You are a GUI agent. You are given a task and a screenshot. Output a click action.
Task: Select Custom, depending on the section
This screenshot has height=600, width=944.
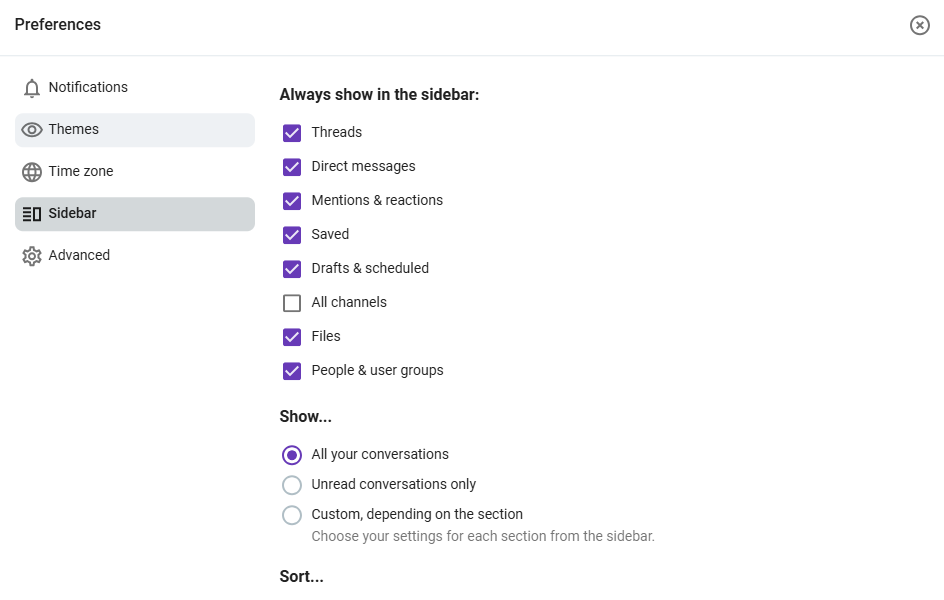pos(292,515)
